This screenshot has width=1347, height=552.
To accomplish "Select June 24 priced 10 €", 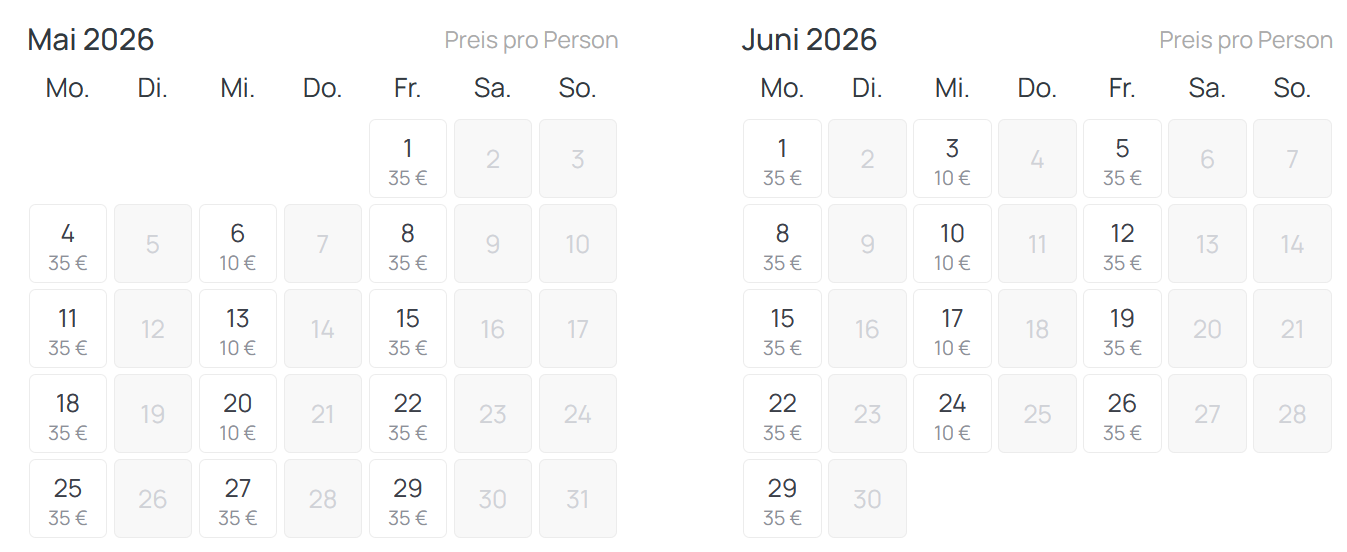I will pyautogui.click(x=952, y=414).
